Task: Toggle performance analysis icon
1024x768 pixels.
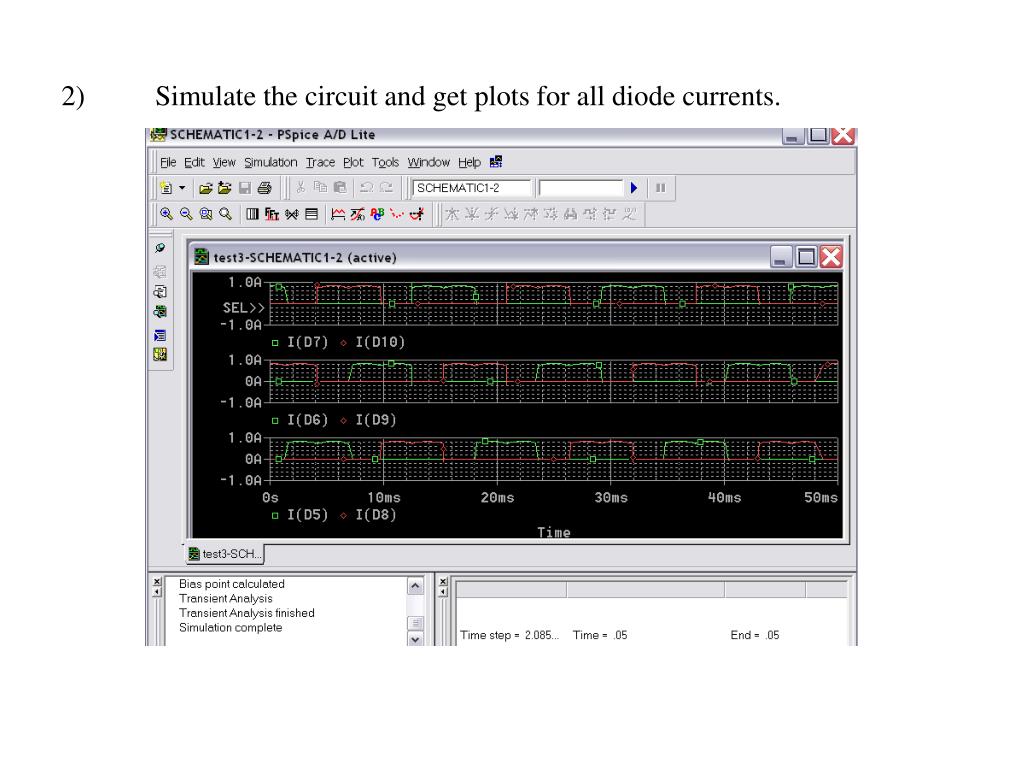Action: click(x=292, y=214)
